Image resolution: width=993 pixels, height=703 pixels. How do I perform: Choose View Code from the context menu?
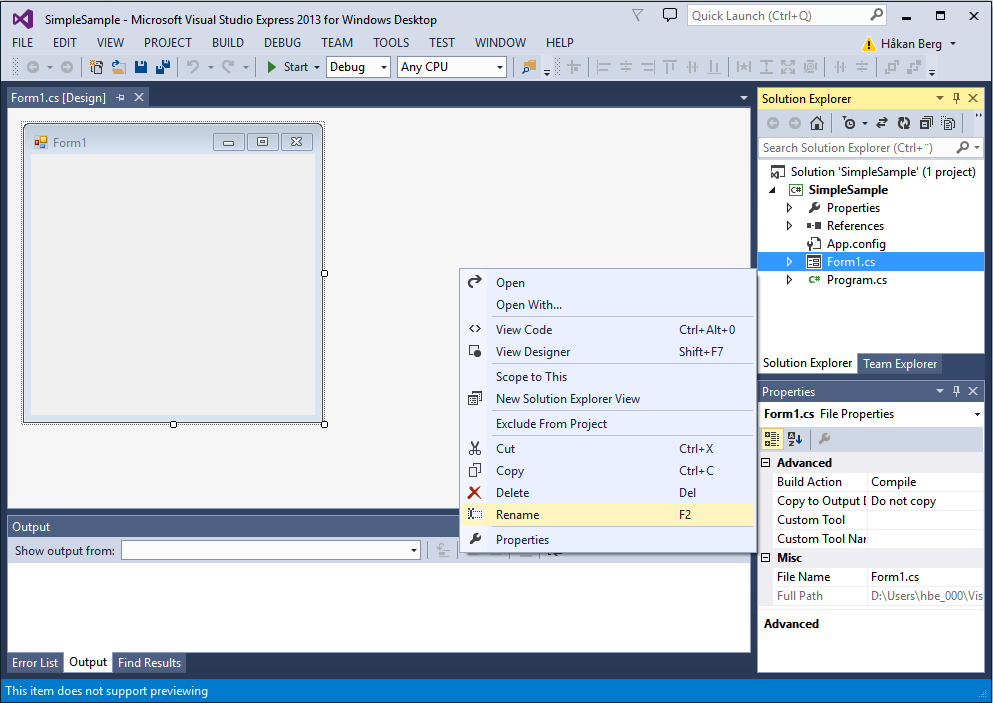coord(608,329)
